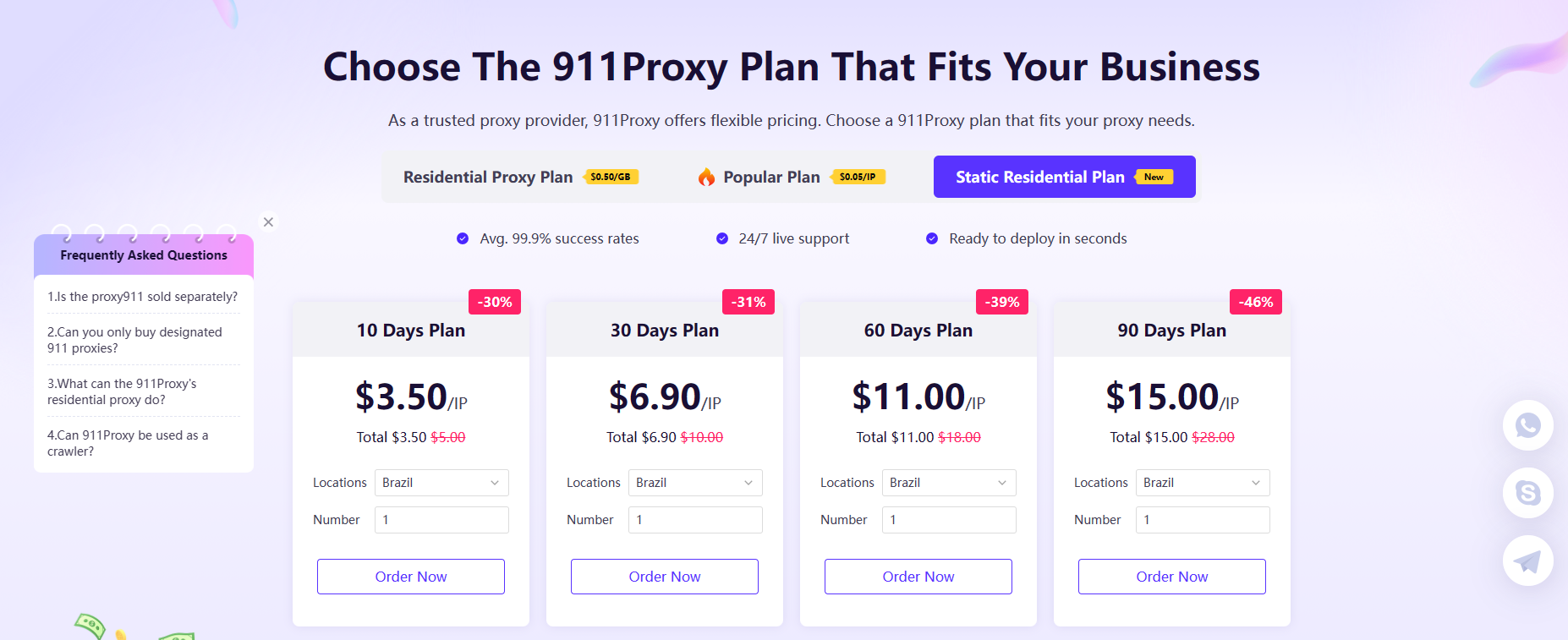This screenshot has width=1568, height=640.
Task: Open FAQ about using 911Proxy as crawler
Action: coord(128,443)
